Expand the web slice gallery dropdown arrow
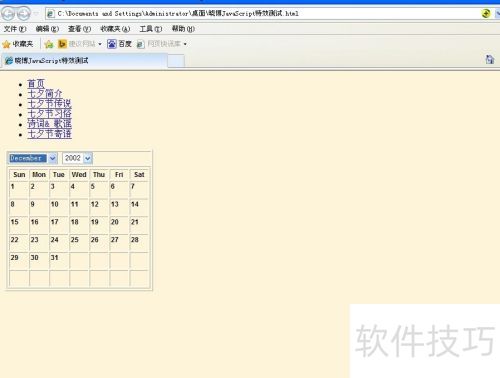This screenshot has width=500, height=378. (185, 44)
